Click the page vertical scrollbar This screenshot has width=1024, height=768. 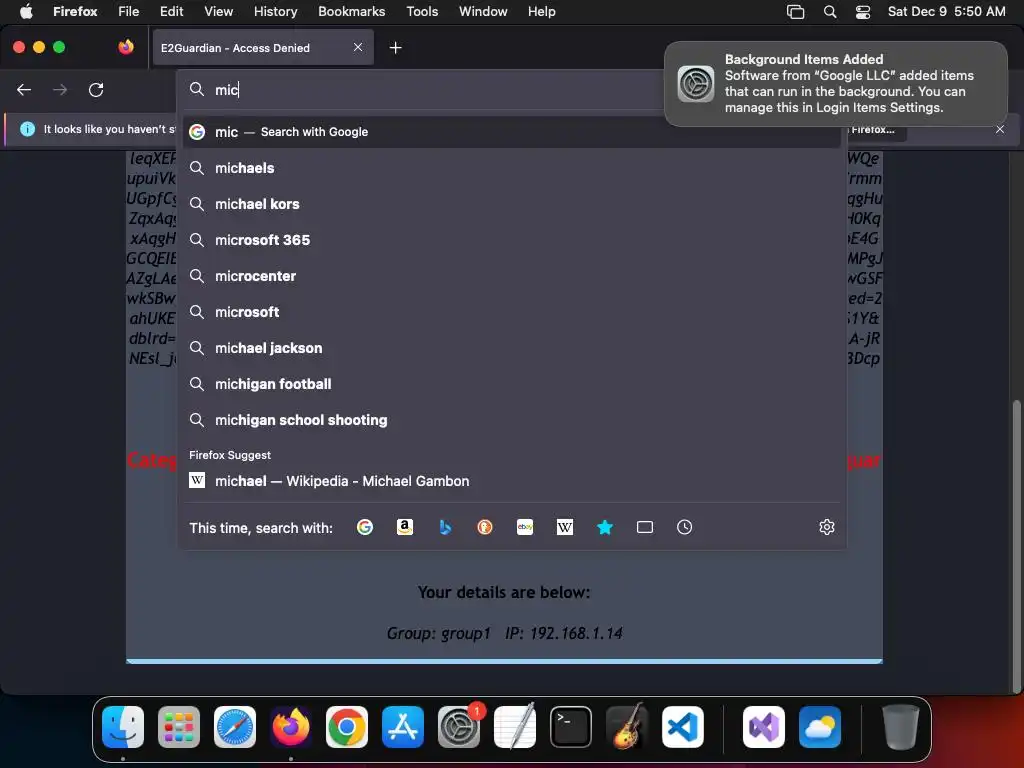tap(1016, 545)
